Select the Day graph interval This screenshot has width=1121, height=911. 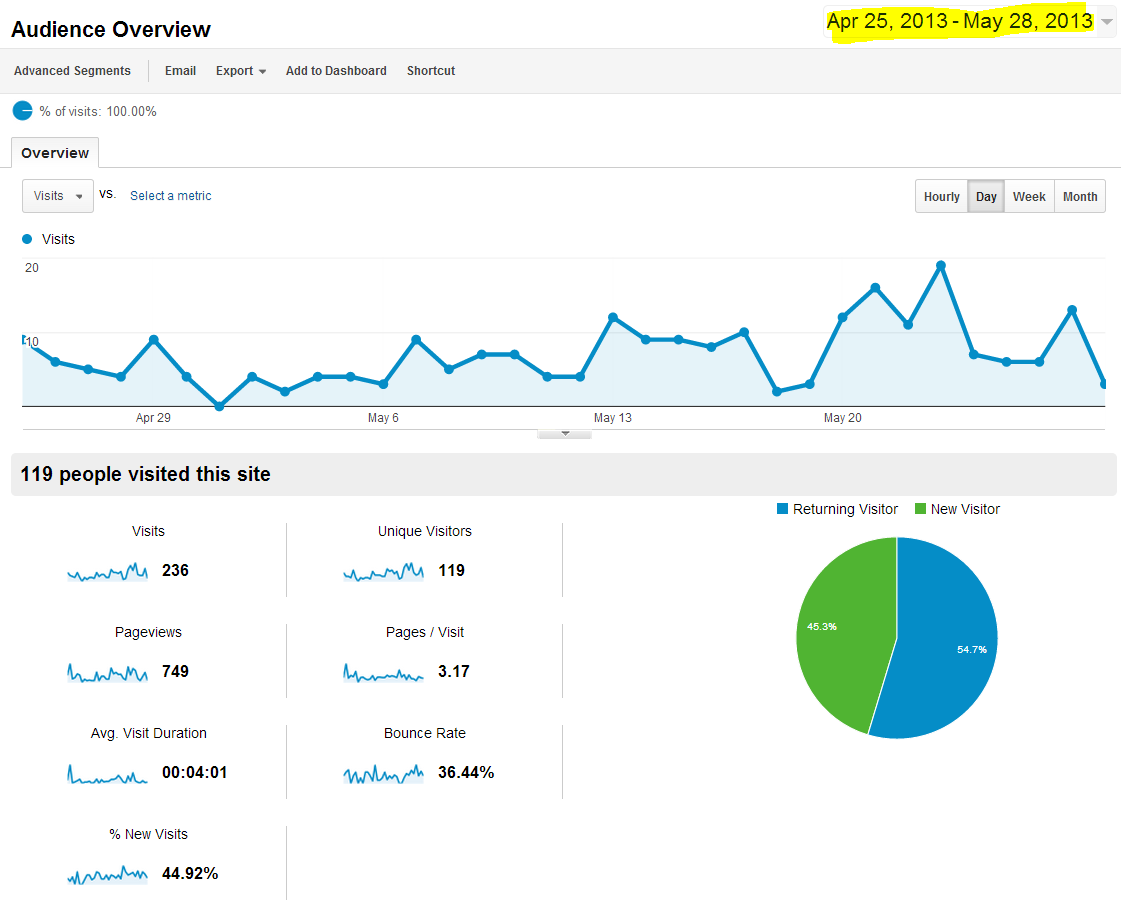(986, 197)
